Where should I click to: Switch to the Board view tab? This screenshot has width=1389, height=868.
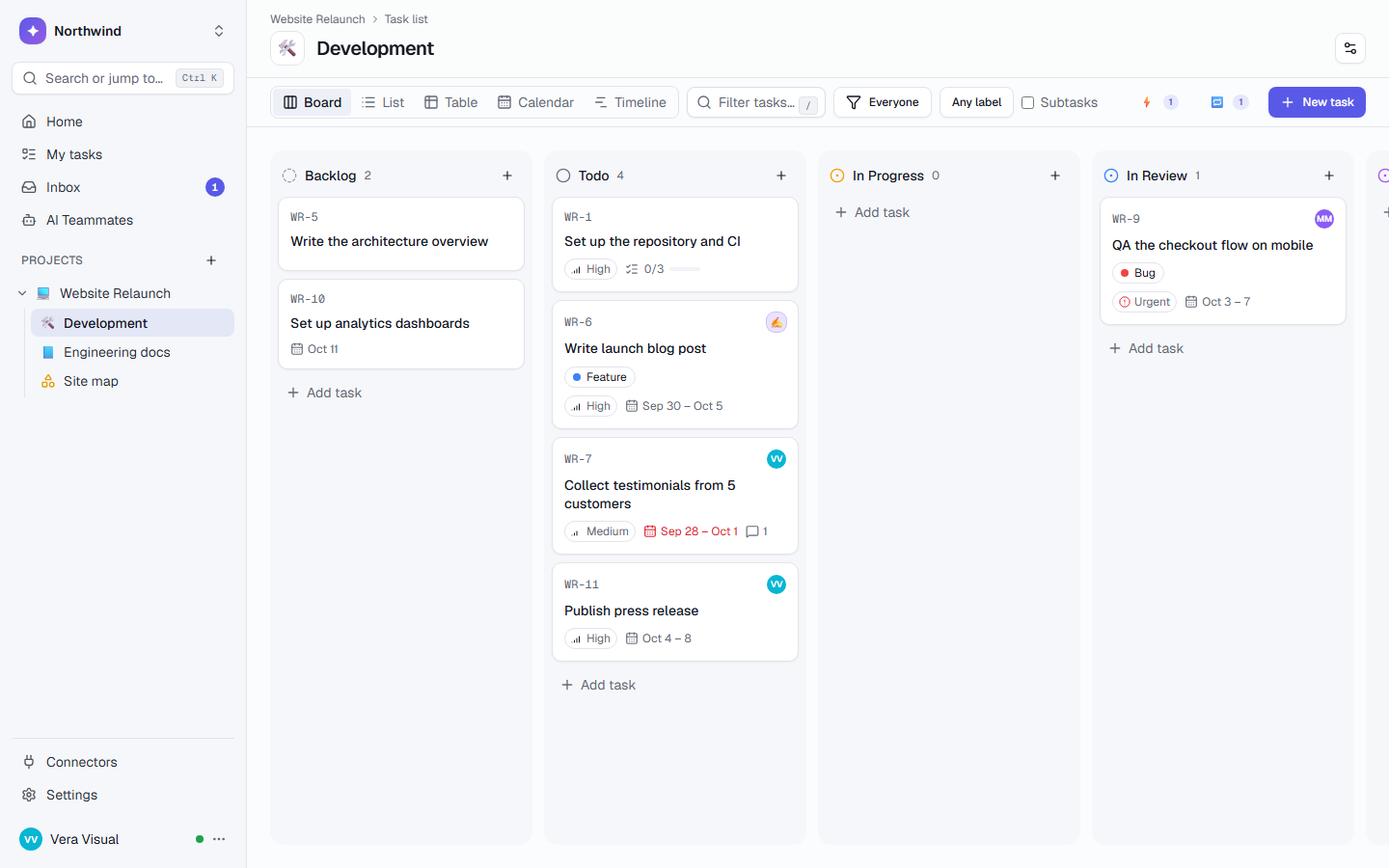coord(313,102)
